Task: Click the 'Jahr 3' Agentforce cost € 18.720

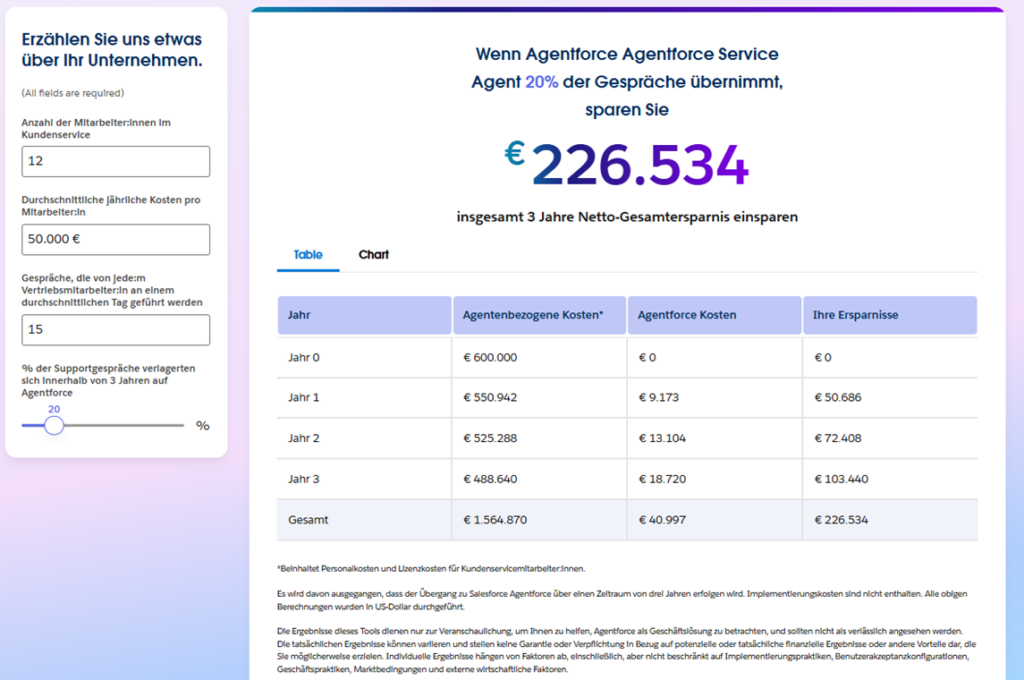Action: pos(665,479)
